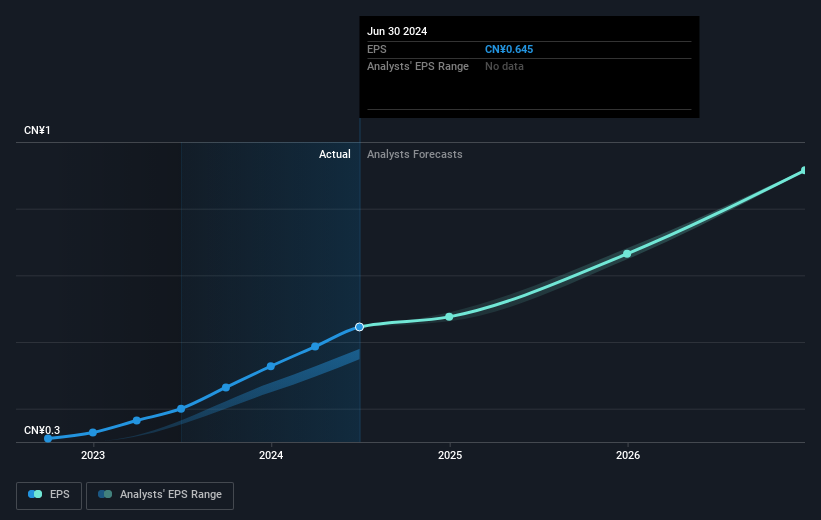Click the 2023 x-axis label
This screenshot has width=821, height=520.
[93, 456]
